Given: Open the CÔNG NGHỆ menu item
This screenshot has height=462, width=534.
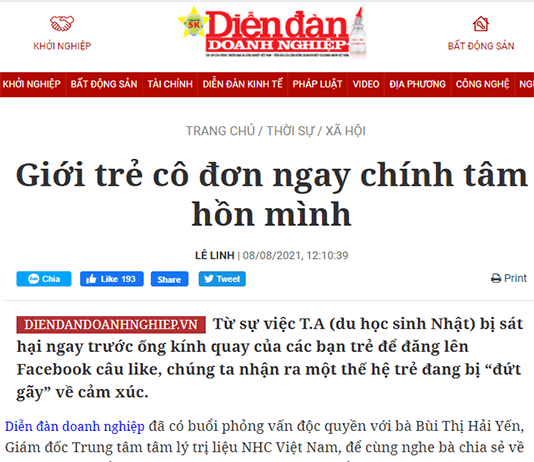Looking at the screenshot, I should click(x=483, y=84).
